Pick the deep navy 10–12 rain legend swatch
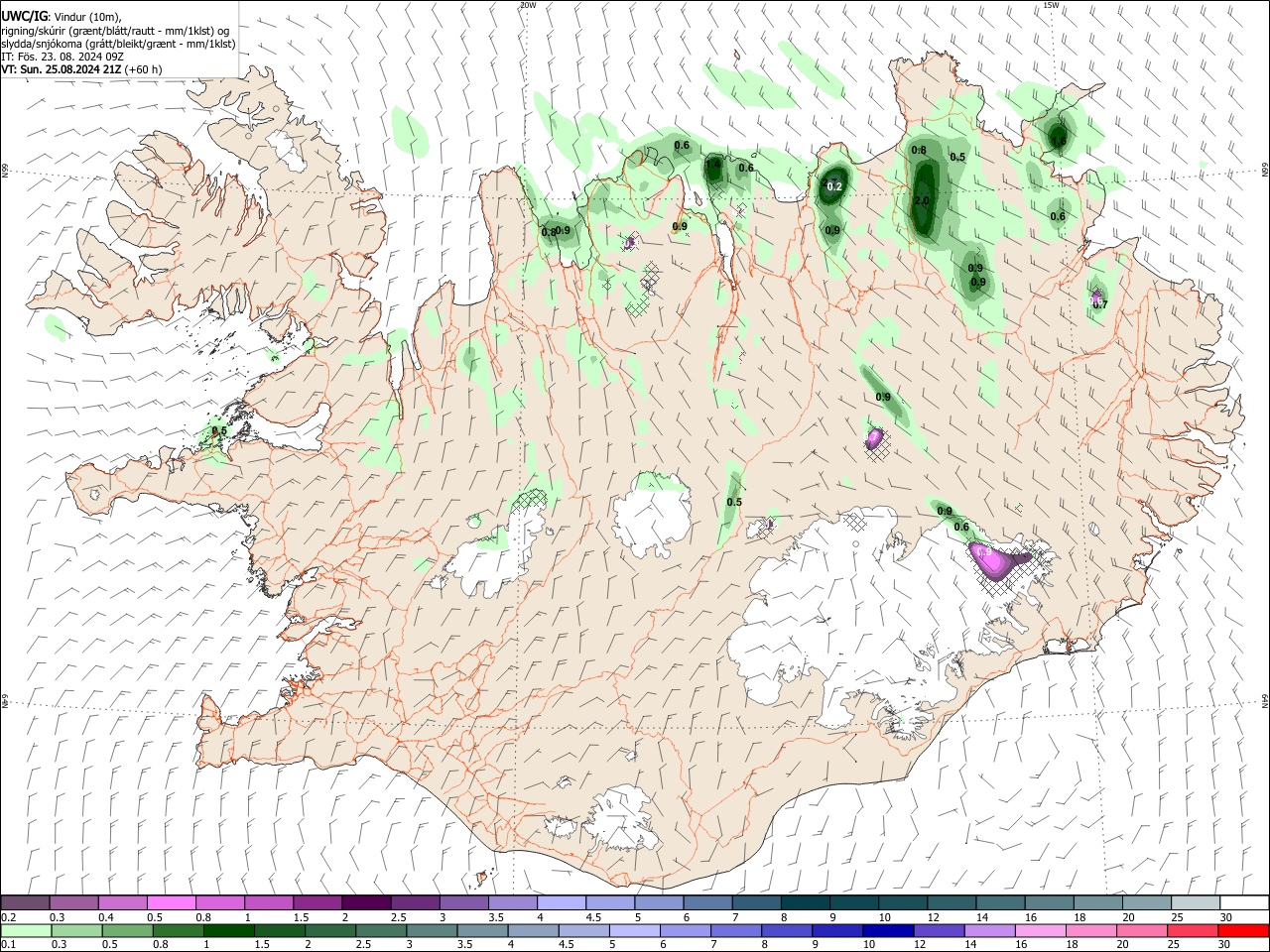 888,930
